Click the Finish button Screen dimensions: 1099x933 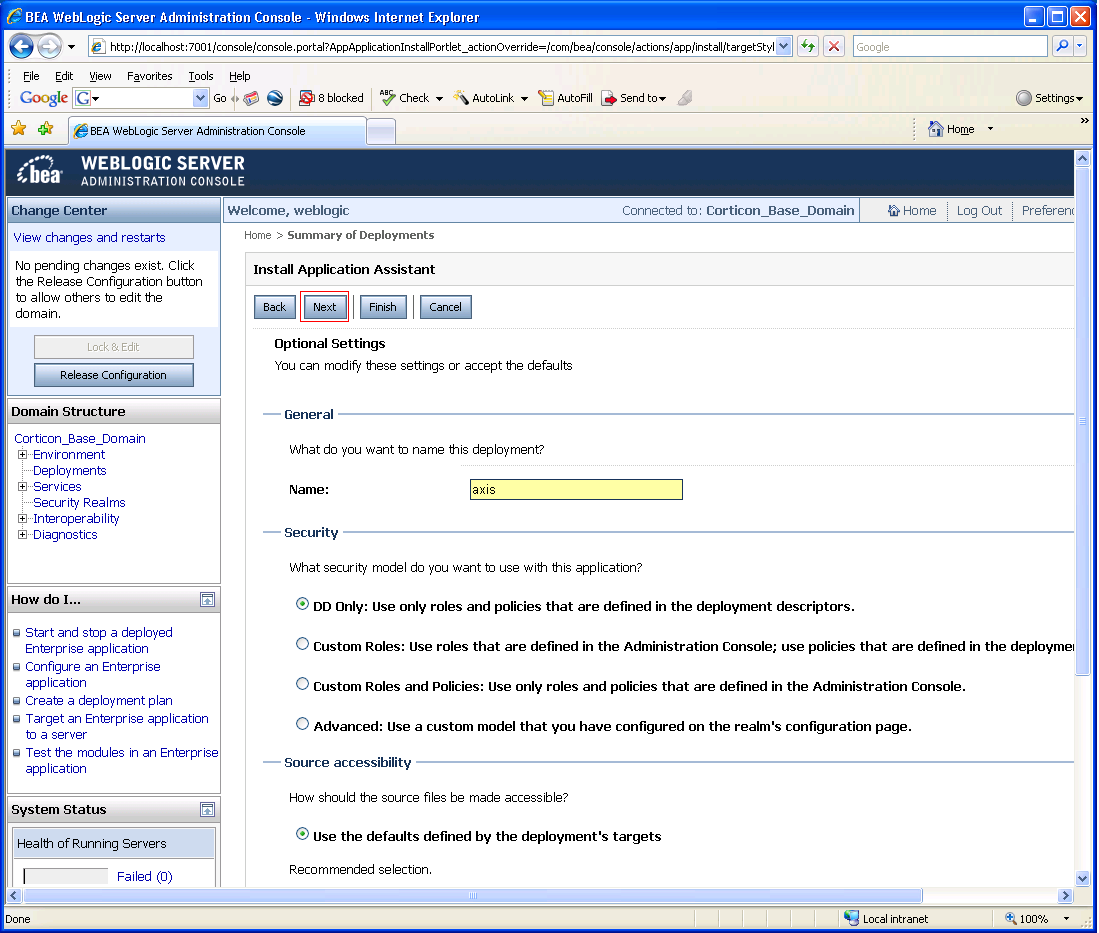[x=383, y=307]
